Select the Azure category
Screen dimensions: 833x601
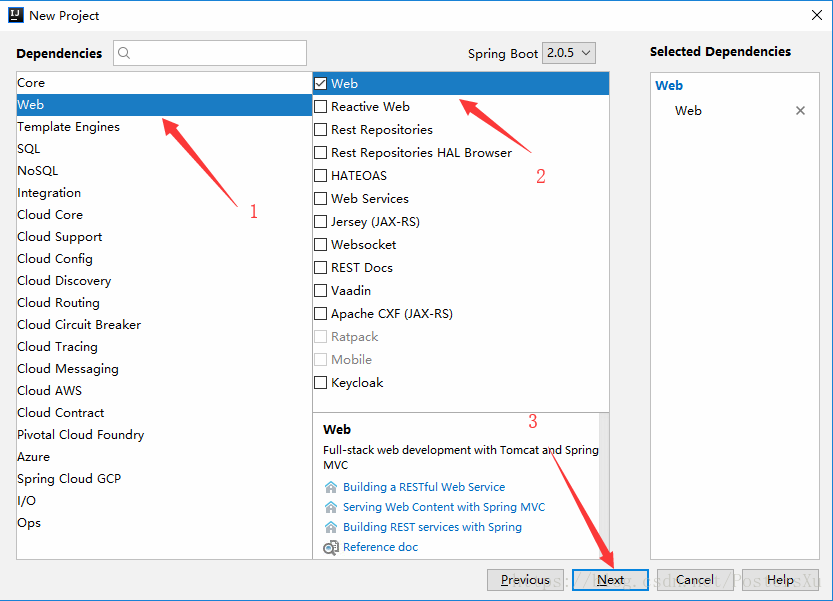[164, 457]
